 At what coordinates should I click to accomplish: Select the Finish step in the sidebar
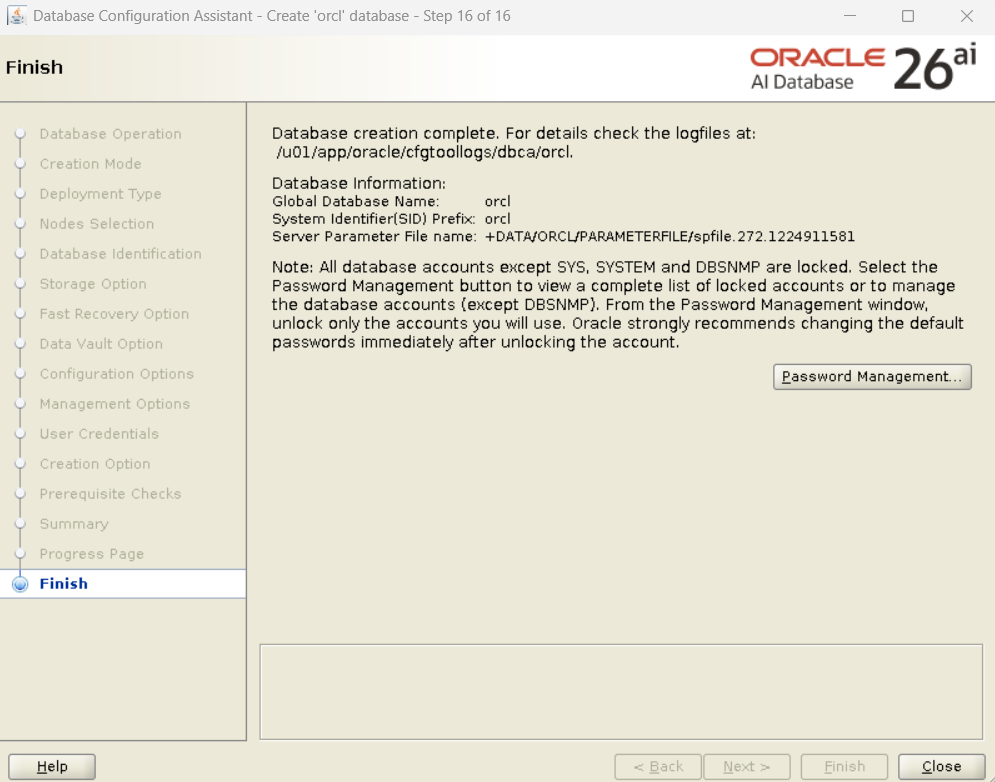tap(64, 584)
